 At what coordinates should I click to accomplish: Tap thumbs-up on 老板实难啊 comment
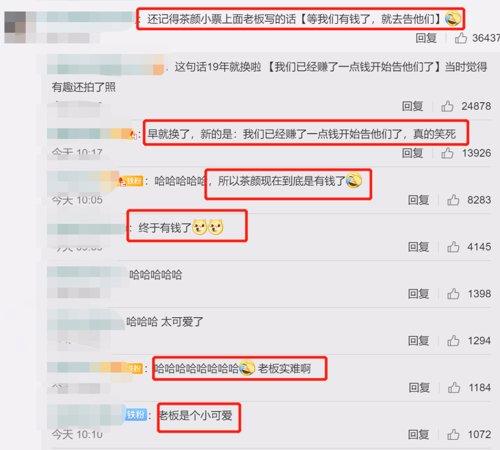[x=454, y=388]
